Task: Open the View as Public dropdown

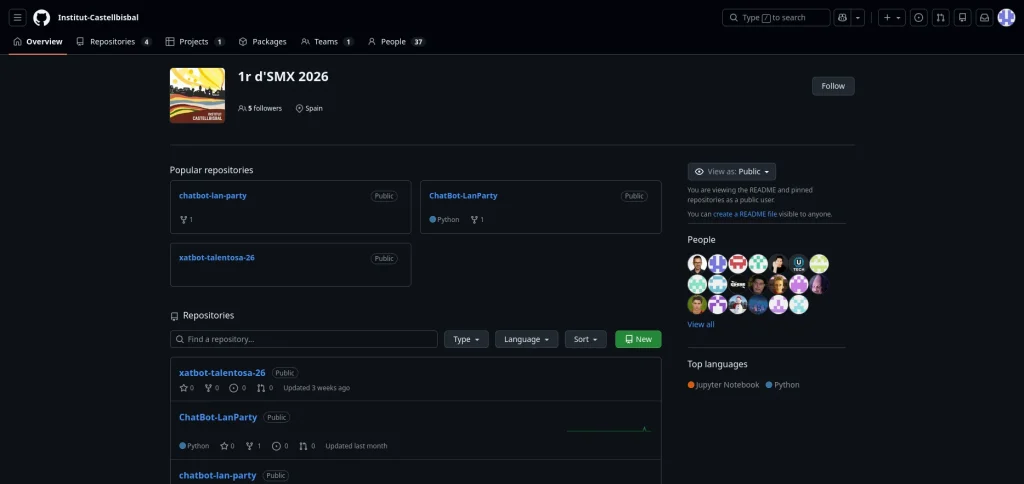Action: pos(731,172)
